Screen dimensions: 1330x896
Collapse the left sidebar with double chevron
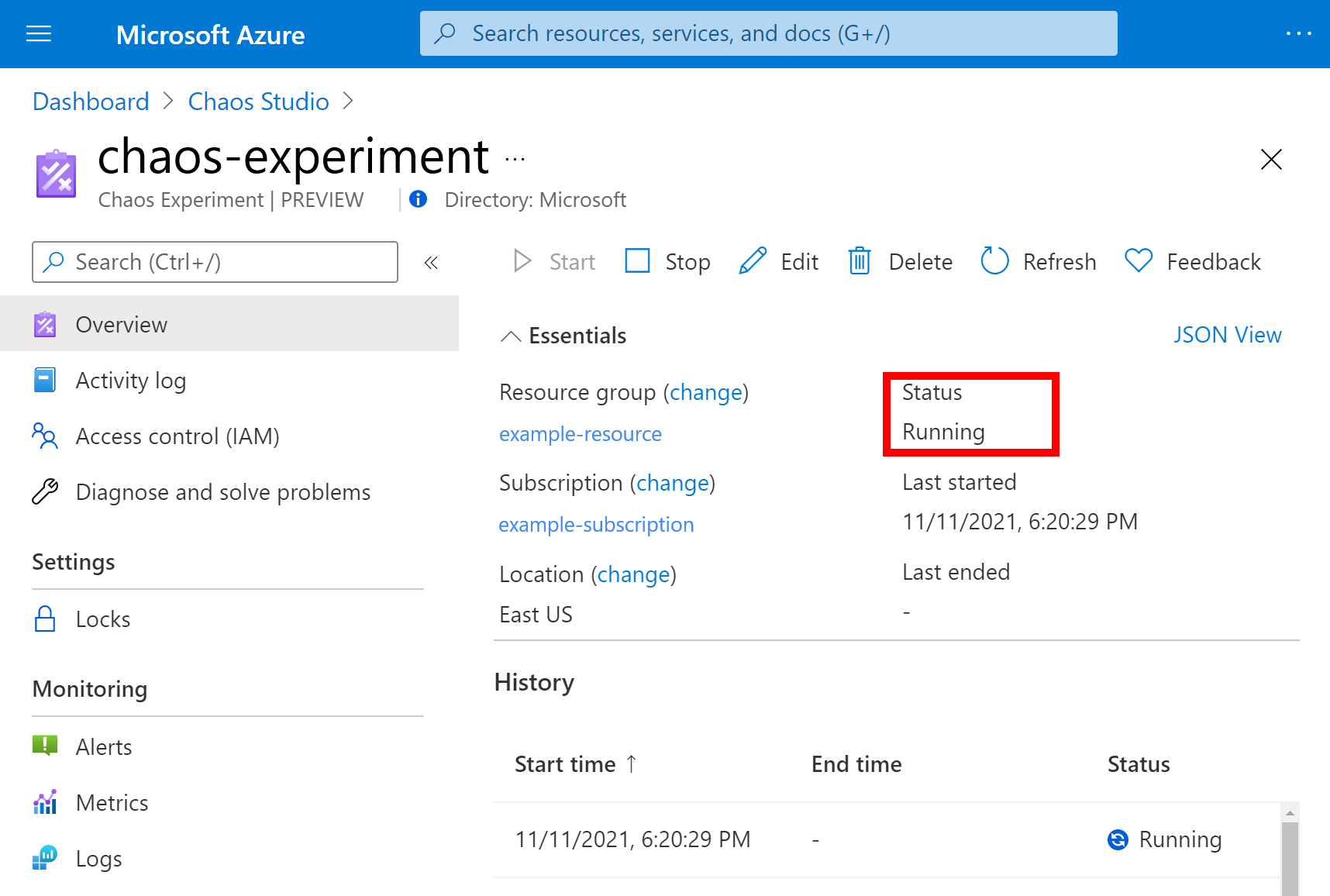pos(431,262)
